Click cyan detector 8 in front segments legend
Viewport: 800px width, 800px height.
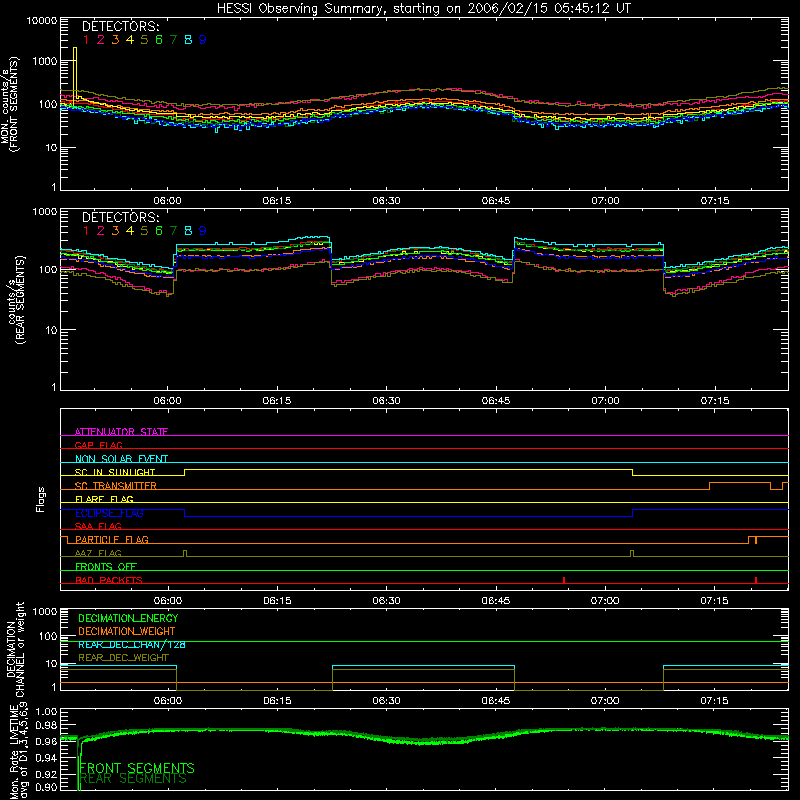[x=188, y=39]
